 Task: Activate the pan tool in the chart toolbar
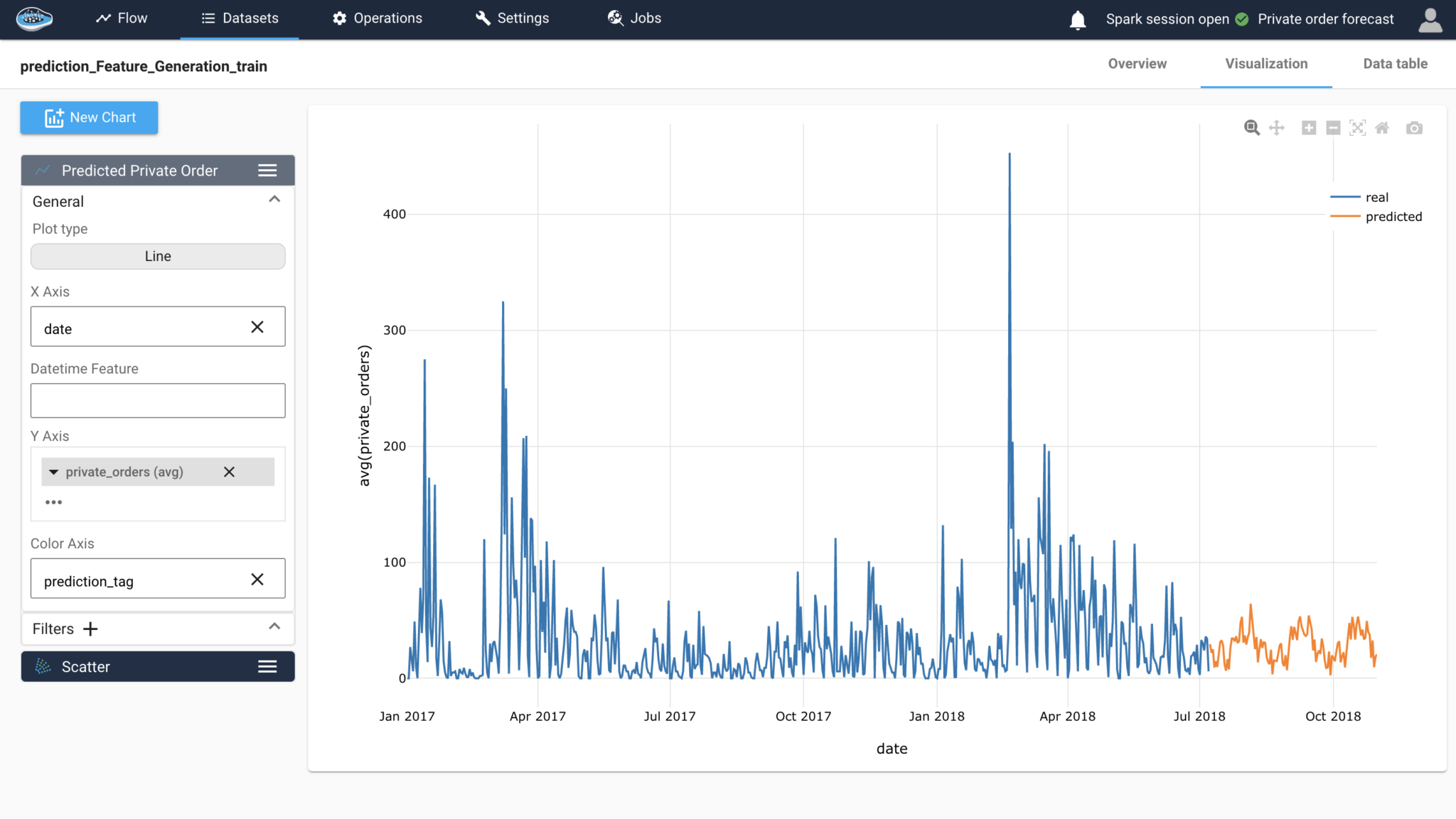click(x=1277, y=128)
